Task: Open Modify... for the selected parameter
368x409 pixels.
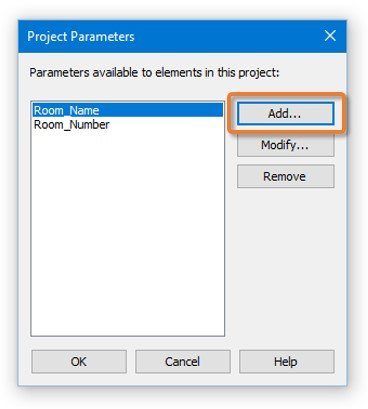Action: point(285,145)
